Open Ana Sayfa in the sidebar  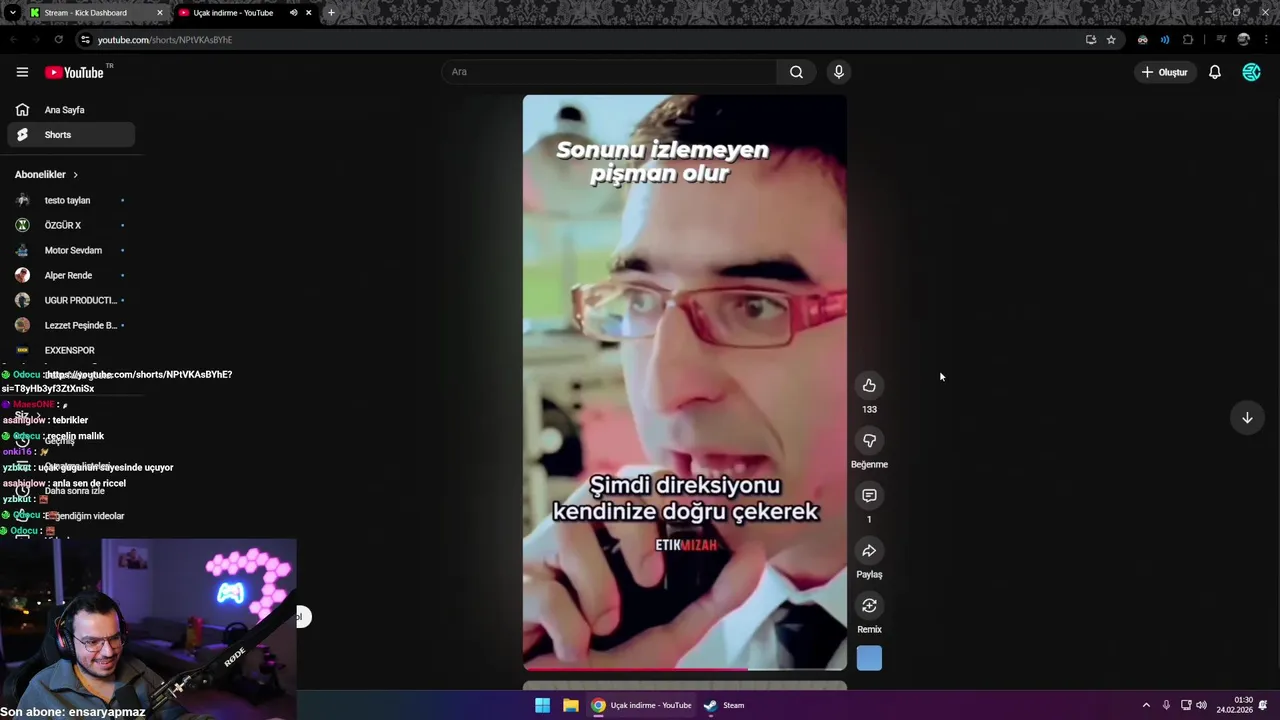(70, 110)
